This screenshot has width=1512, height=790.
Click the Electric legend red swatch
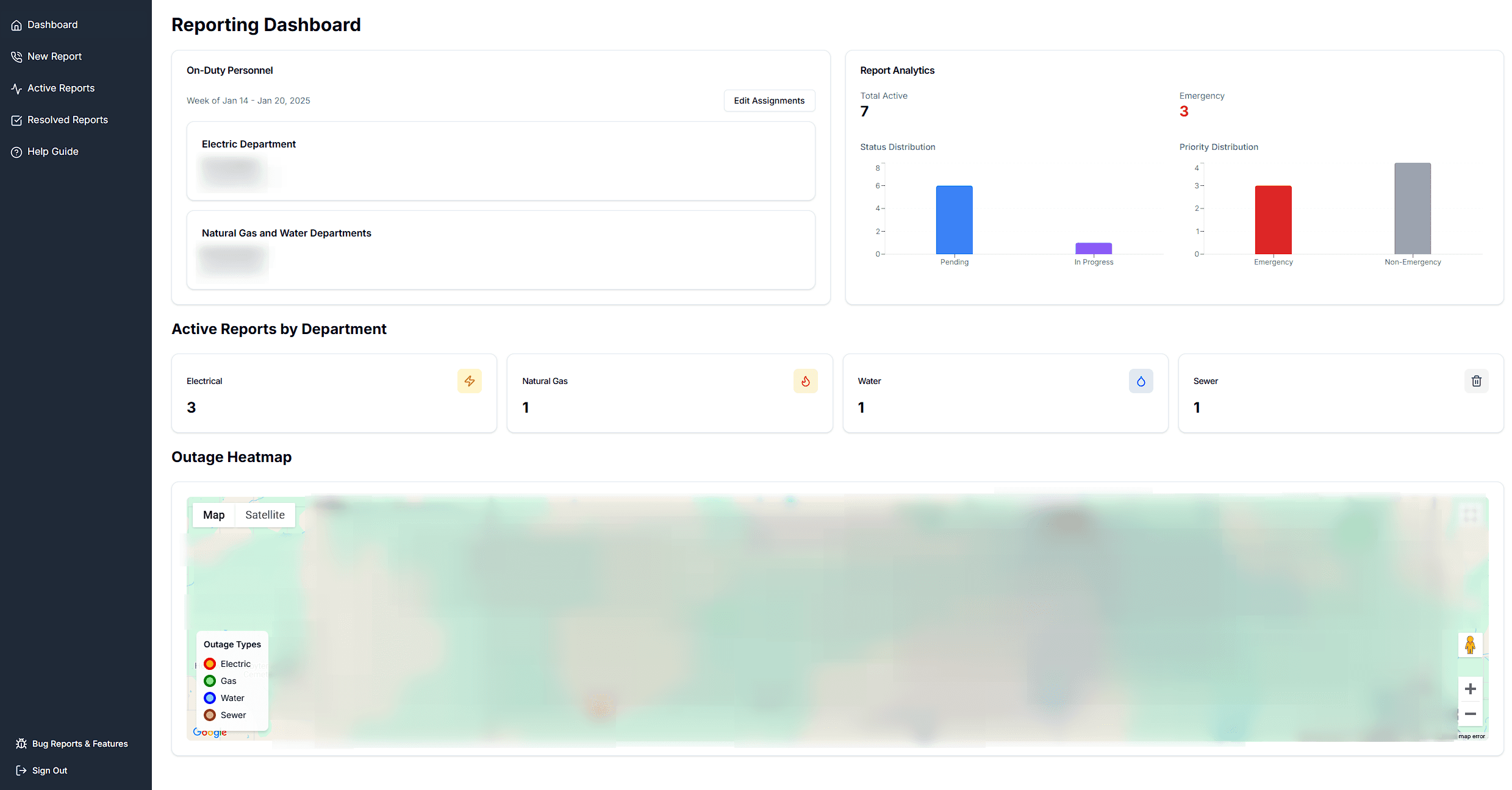coord(210,664)
